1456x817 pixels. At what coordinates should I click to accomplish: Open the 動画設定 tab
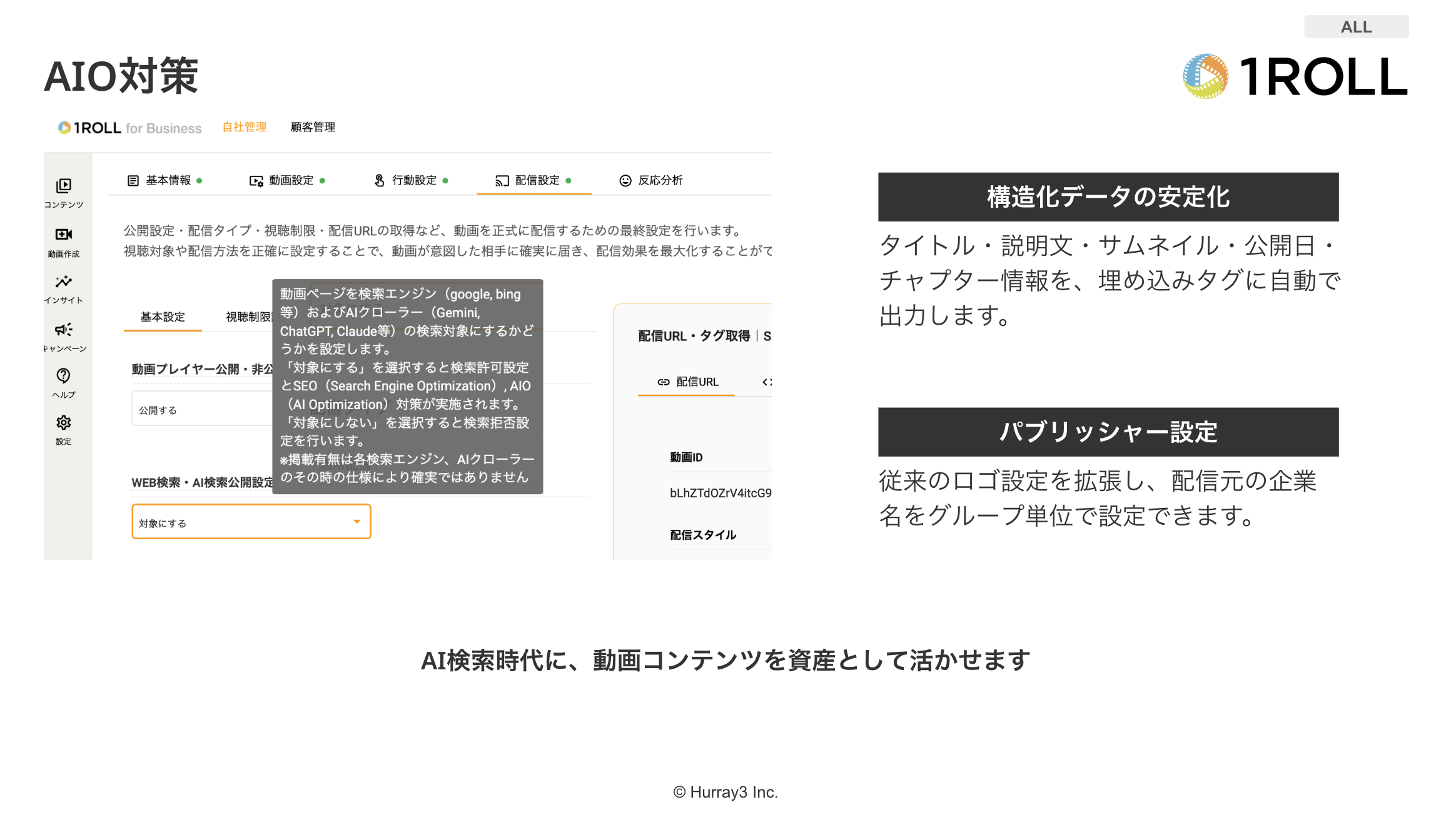click(x=288, y=181)
